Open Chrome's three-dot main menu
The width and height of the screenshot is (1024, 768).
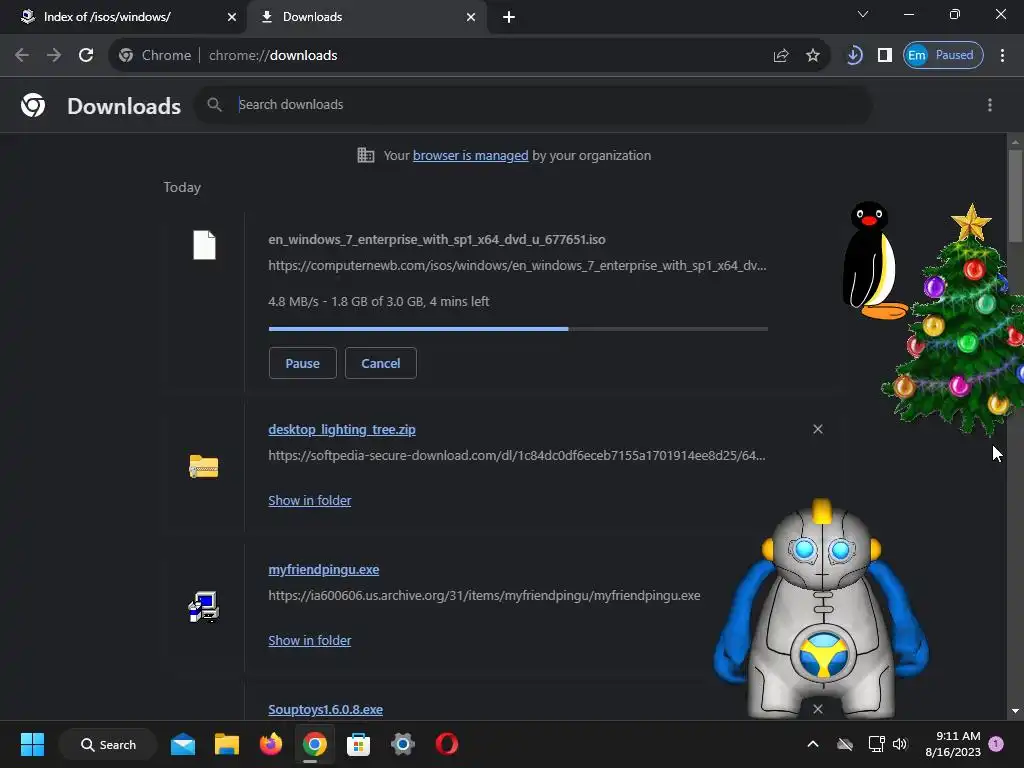(1002, 56)
